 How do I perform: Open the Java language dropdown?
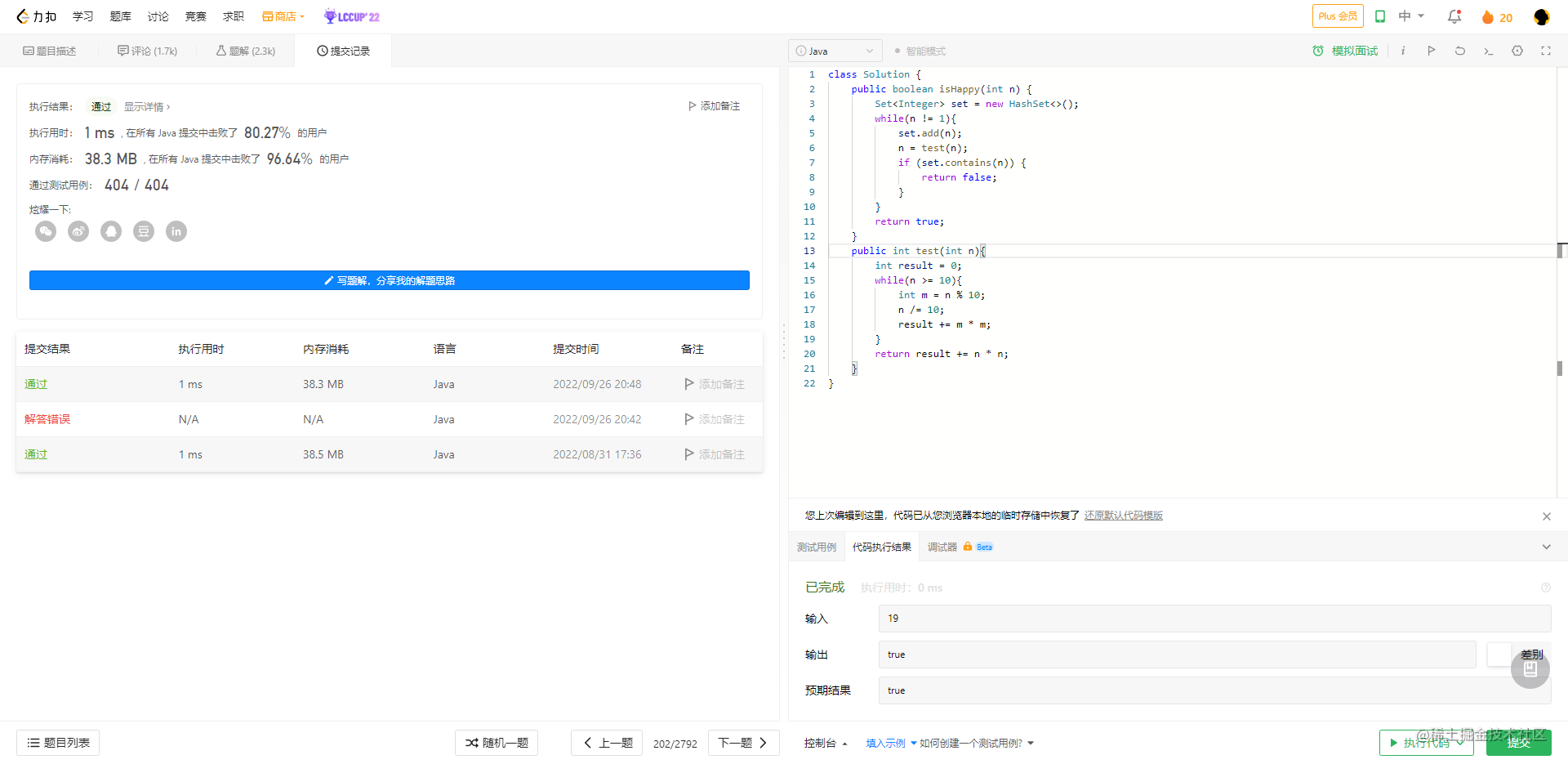835,51
